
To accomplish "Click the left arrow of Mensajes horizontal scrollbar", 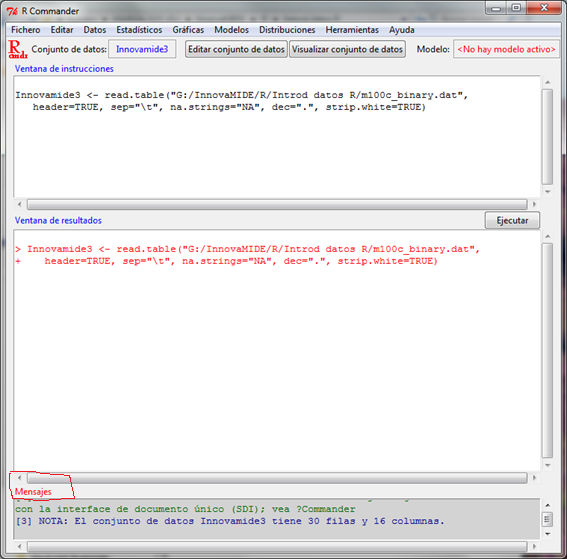I will 20,546.
